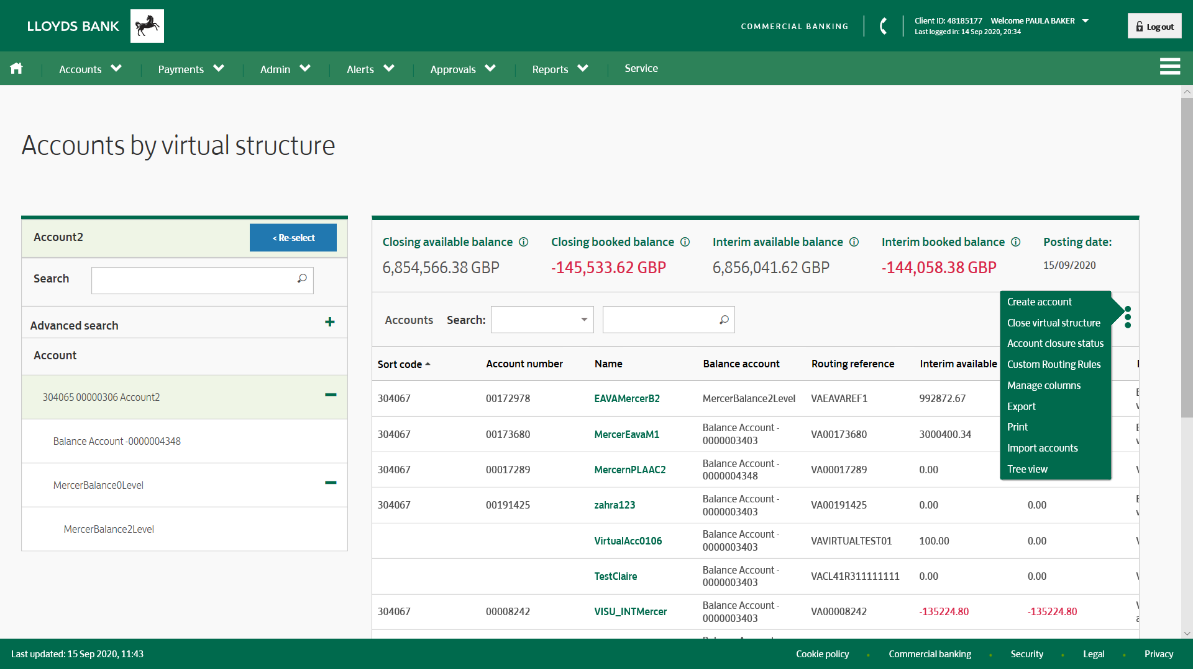Click the Re-select button
Screen dimensions: 1193x669
[293, 237]
